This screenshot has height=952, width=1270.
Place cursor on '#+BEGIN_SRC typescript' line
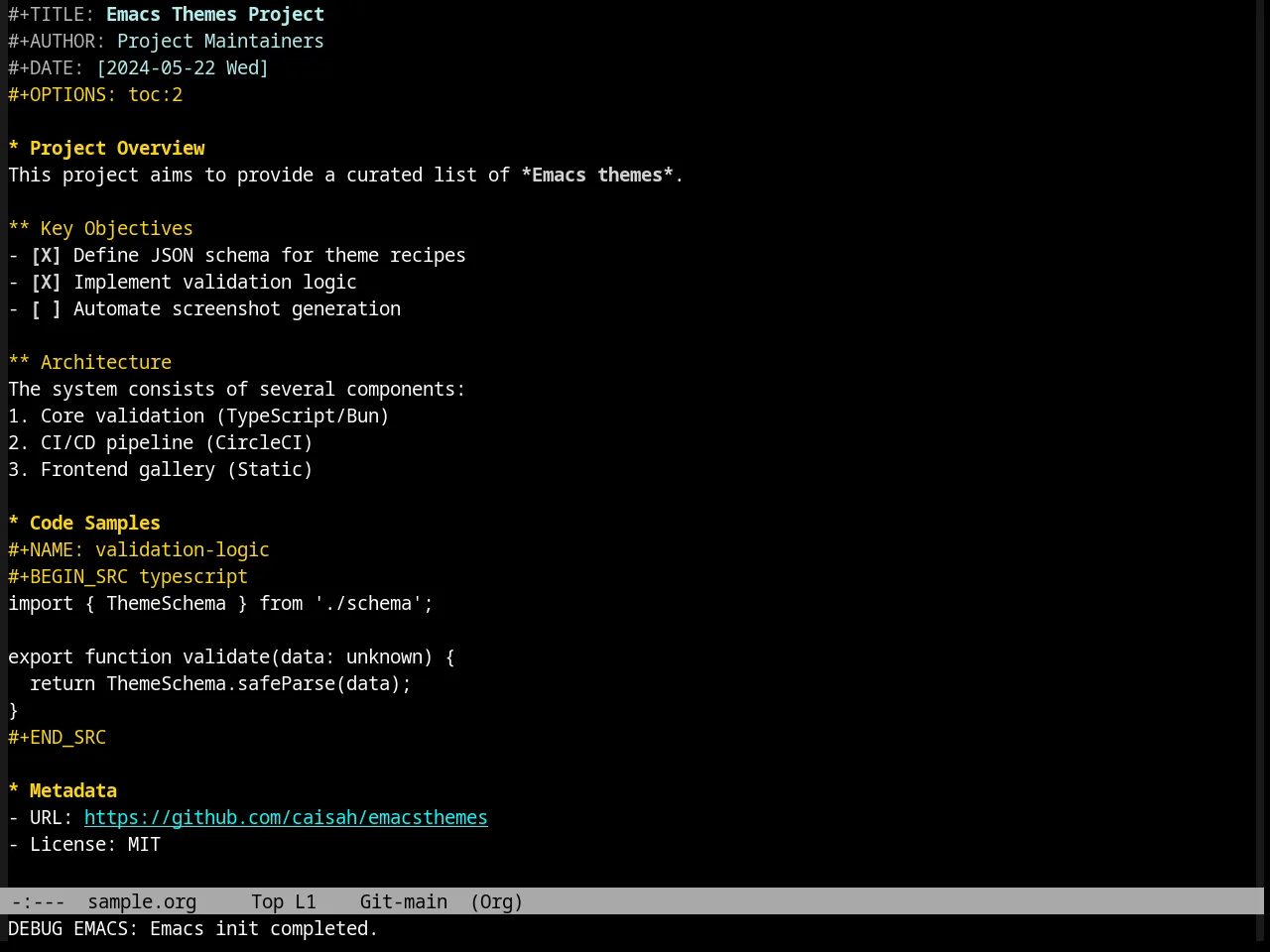(x=128, y=577)
